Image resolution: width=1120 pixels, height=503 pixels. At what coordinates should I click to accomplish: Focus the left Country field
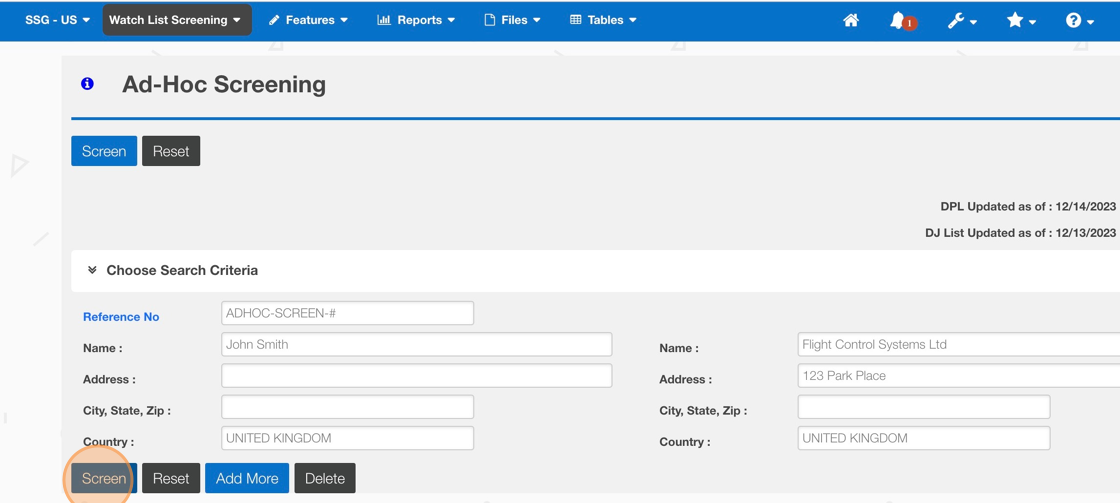click(348, 438)
